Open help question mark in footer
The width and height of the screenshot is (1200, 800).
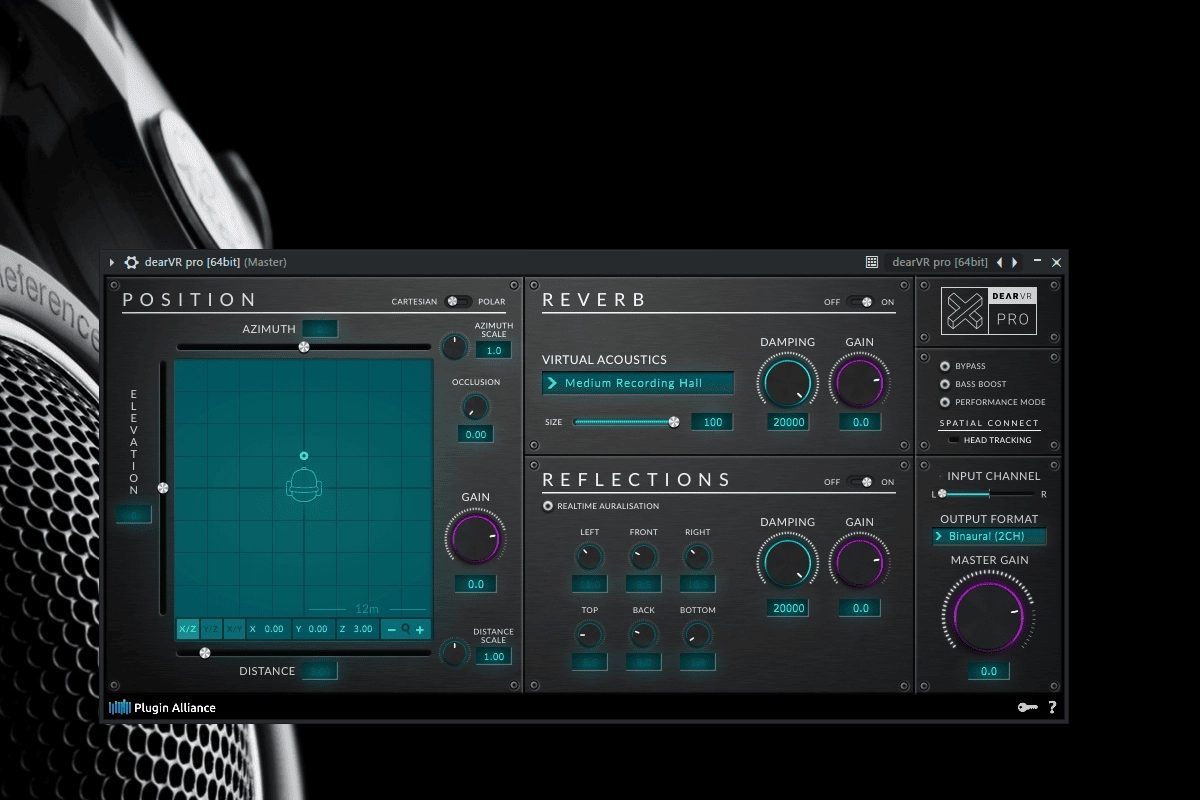(x=1052, y=707)
